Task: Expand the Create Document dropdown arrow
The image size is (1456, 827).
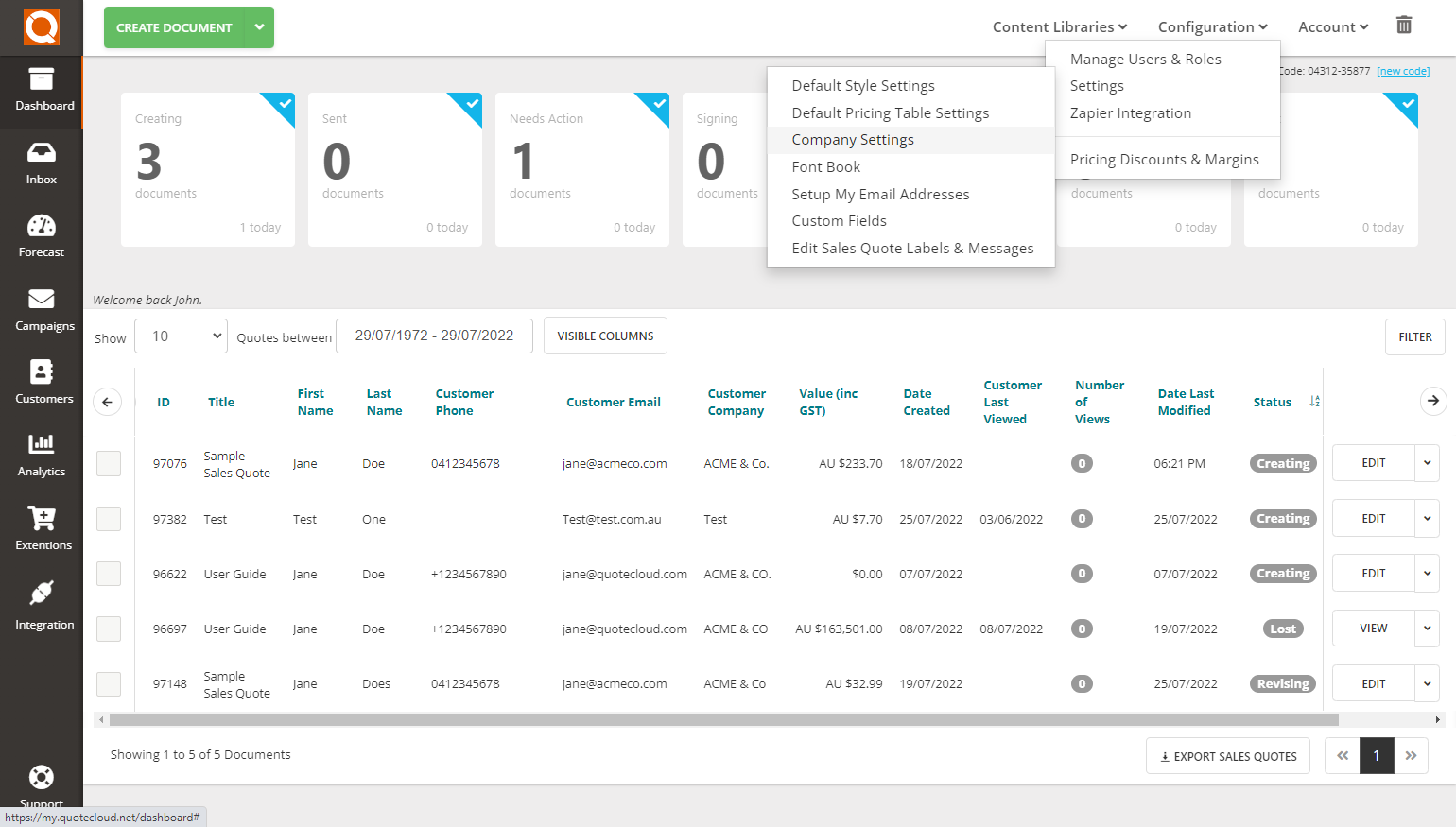Action: point(259,27)
